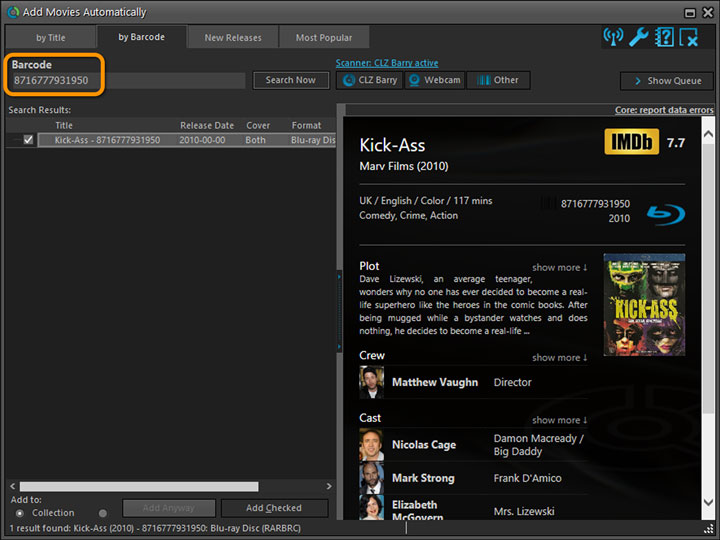This screenshot has width=720, height=540.
Task: Click the close-window X icon in toolbar
Action: click(688, 37)
